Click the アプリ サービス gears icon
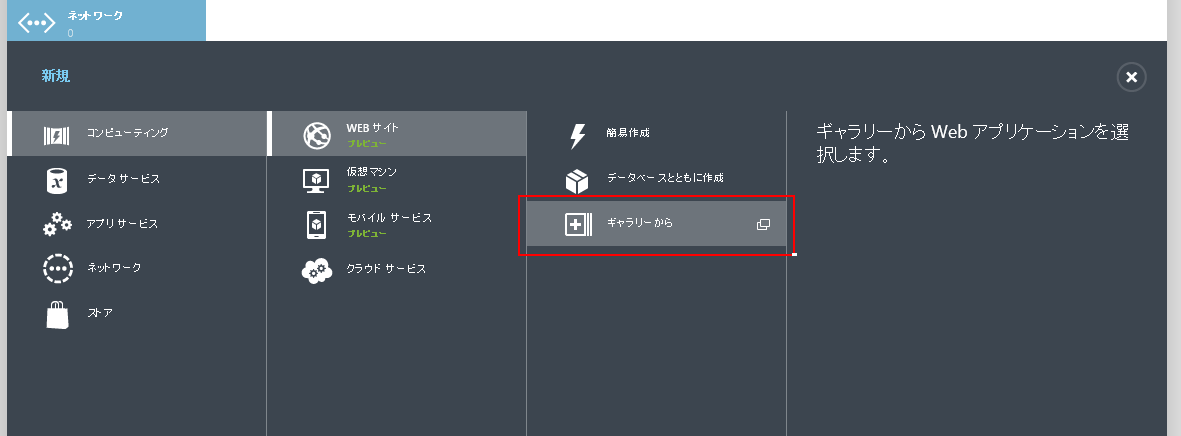The height and width of the screenshot is (436, 1181). pos(57,224)
